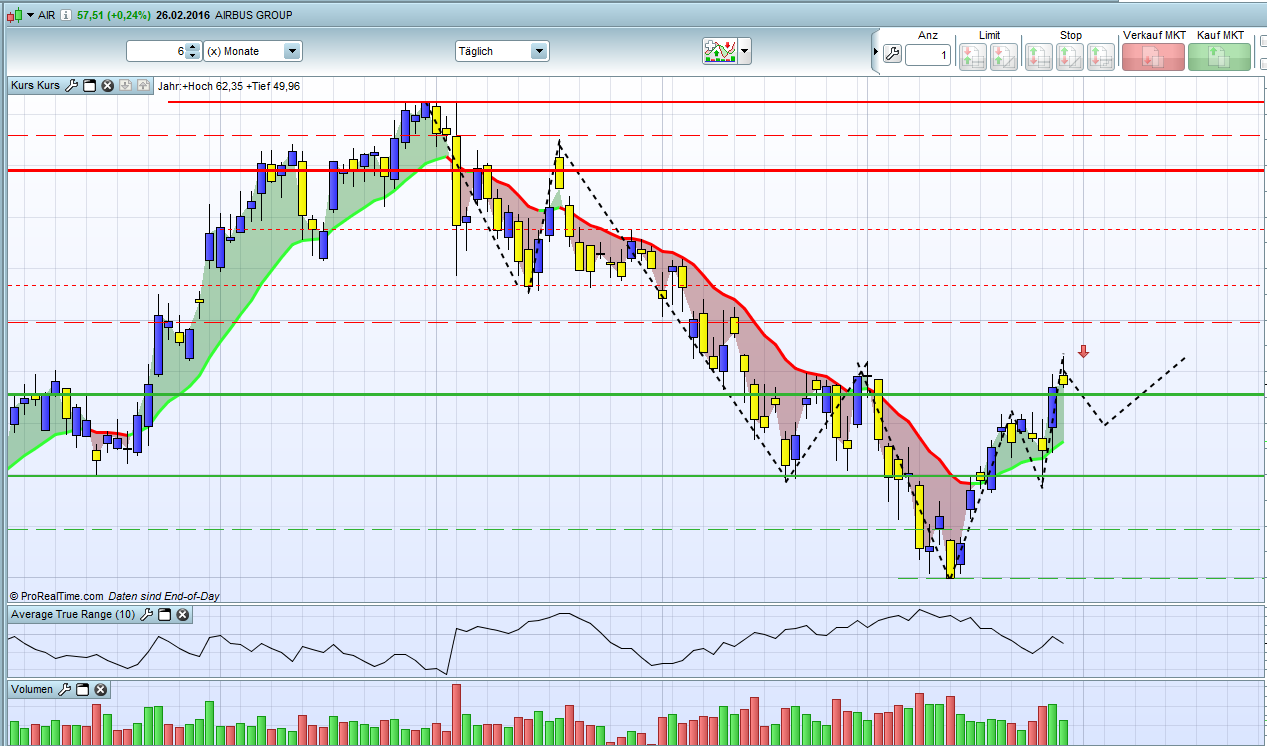The image size is (1267, 746).
Task: Click the add indicator chart icon
Action: (x=720, y=51)
